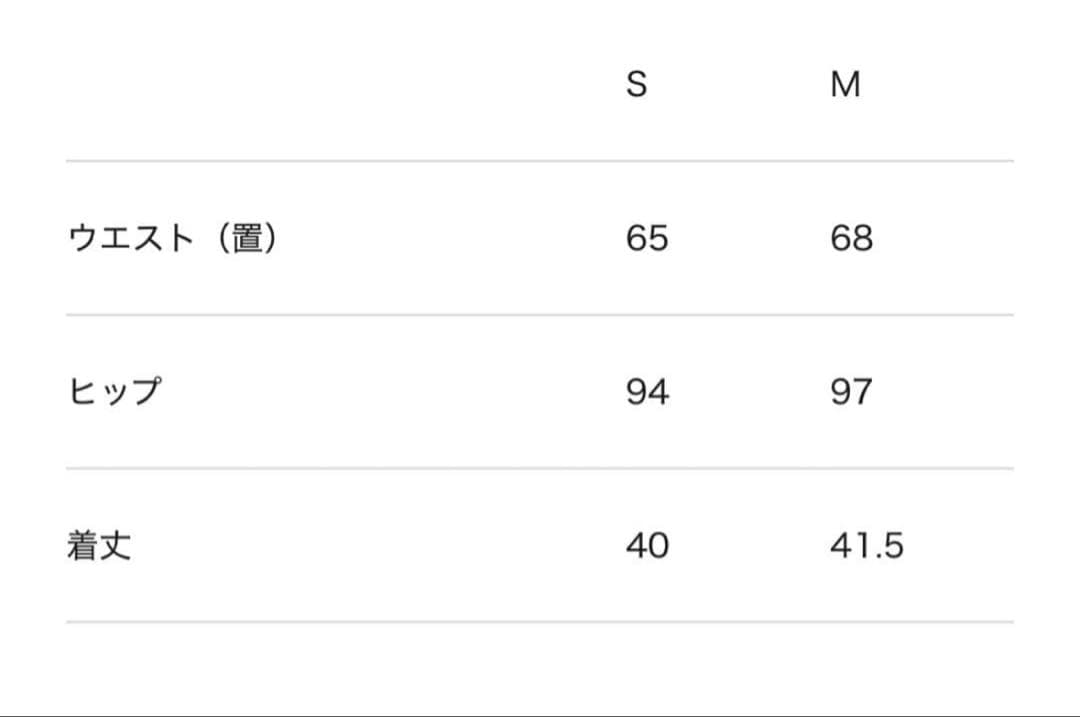Click divider between ウエスト and ヒップ rows
This screenshot has height=717, width=1080.
[x=540, y=315]
